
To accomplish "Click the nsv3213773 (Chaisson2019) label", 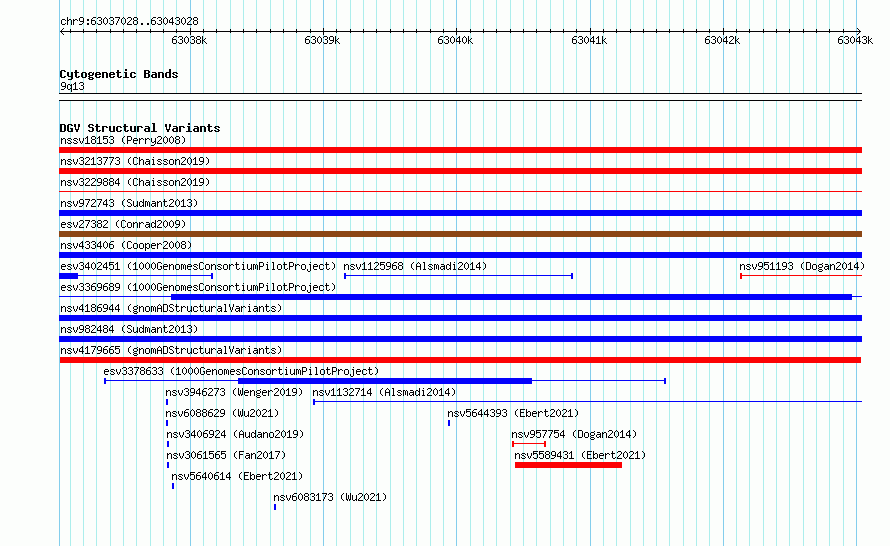I will point(135,161).
